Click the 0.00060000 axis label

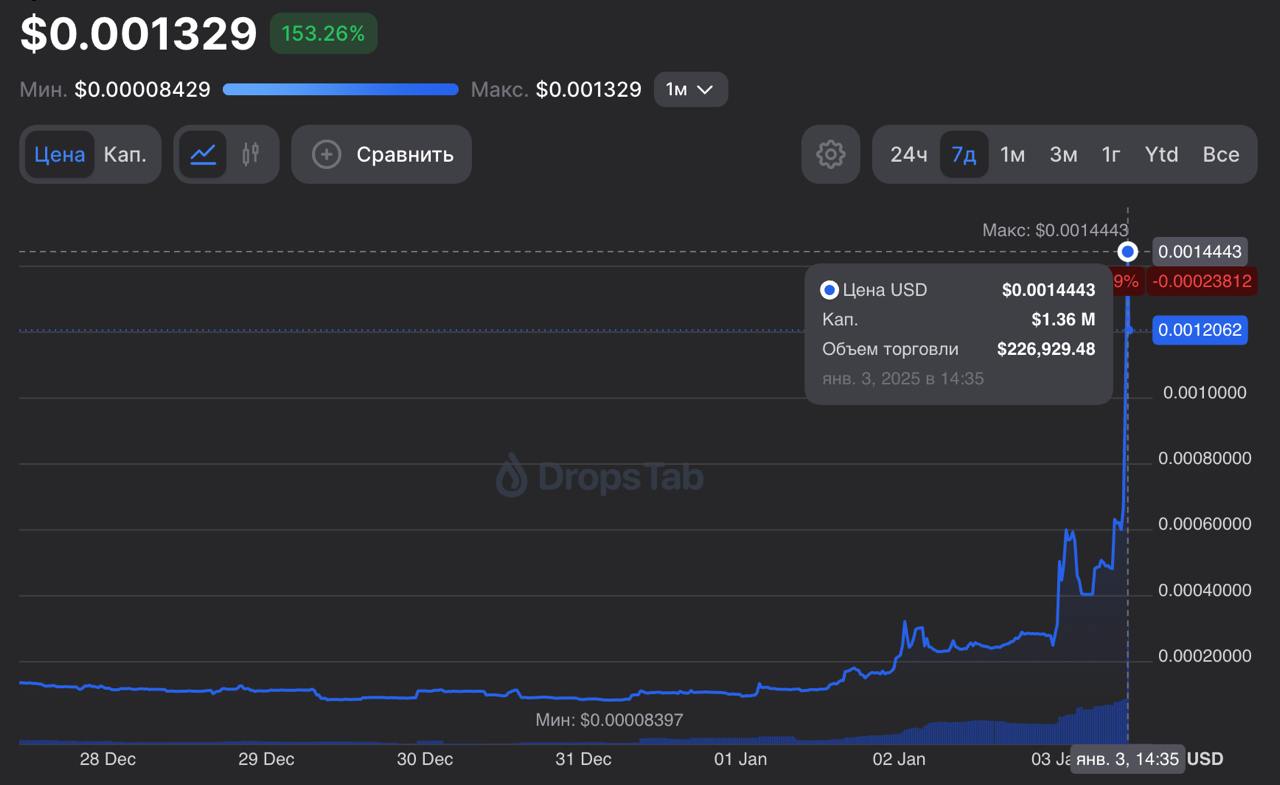[1205, 524]
